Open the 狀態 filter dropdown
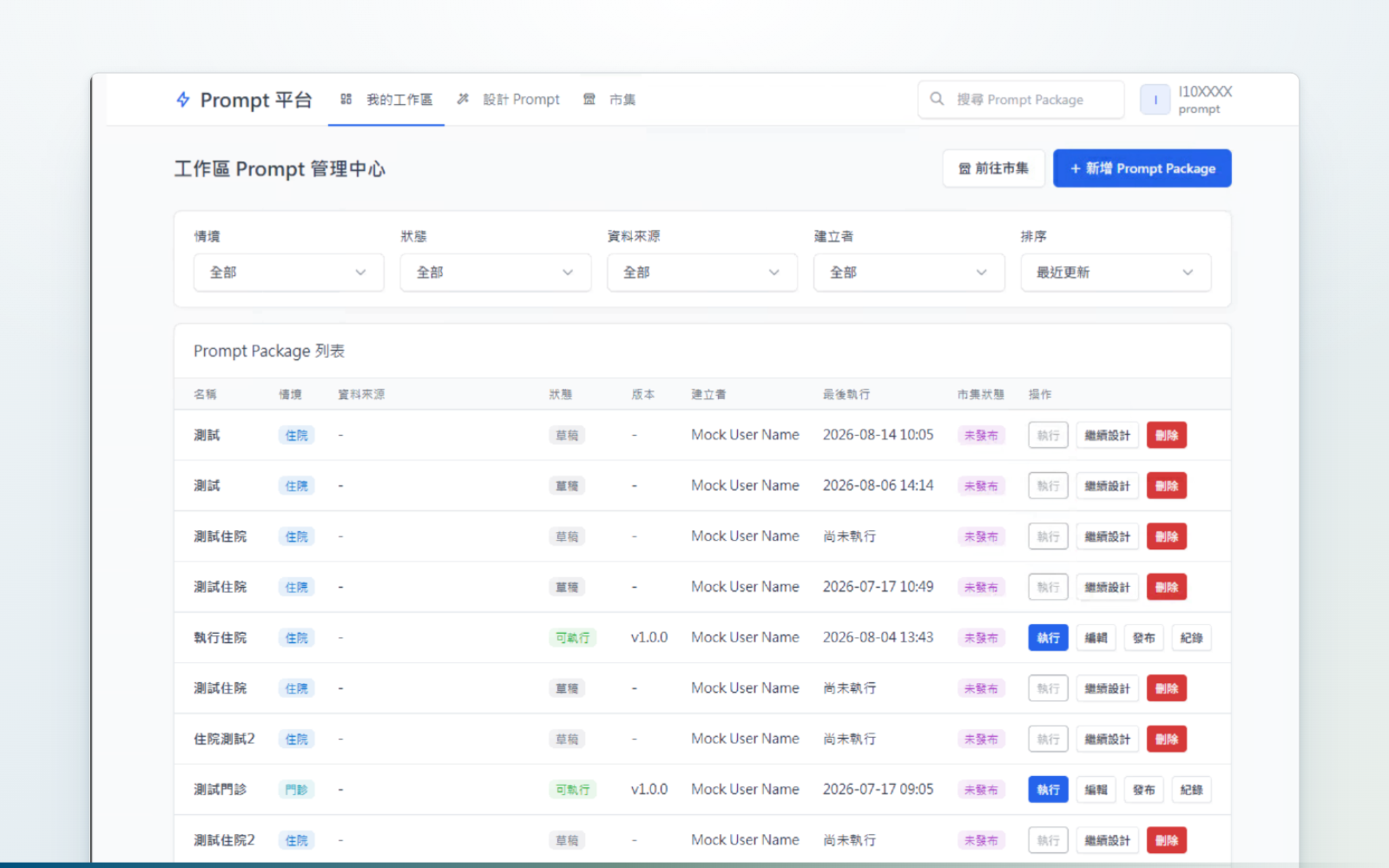 (x=496, y=273)
